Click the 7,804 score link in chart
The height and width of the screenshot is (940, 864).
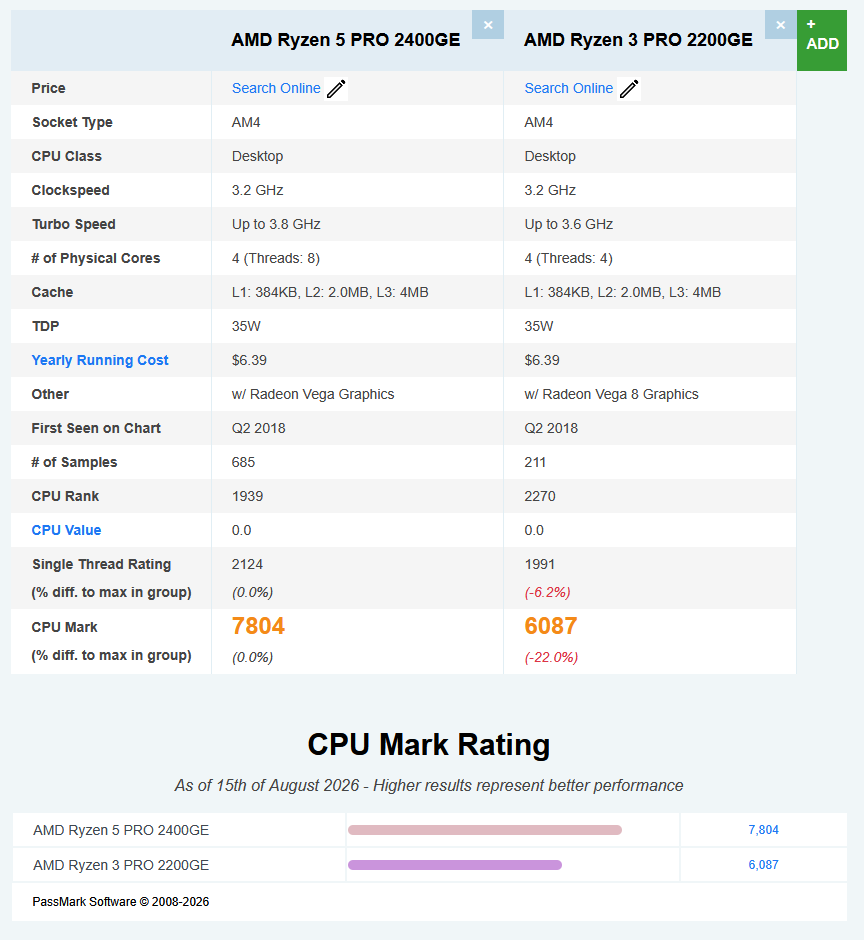[x=763, y=830]
